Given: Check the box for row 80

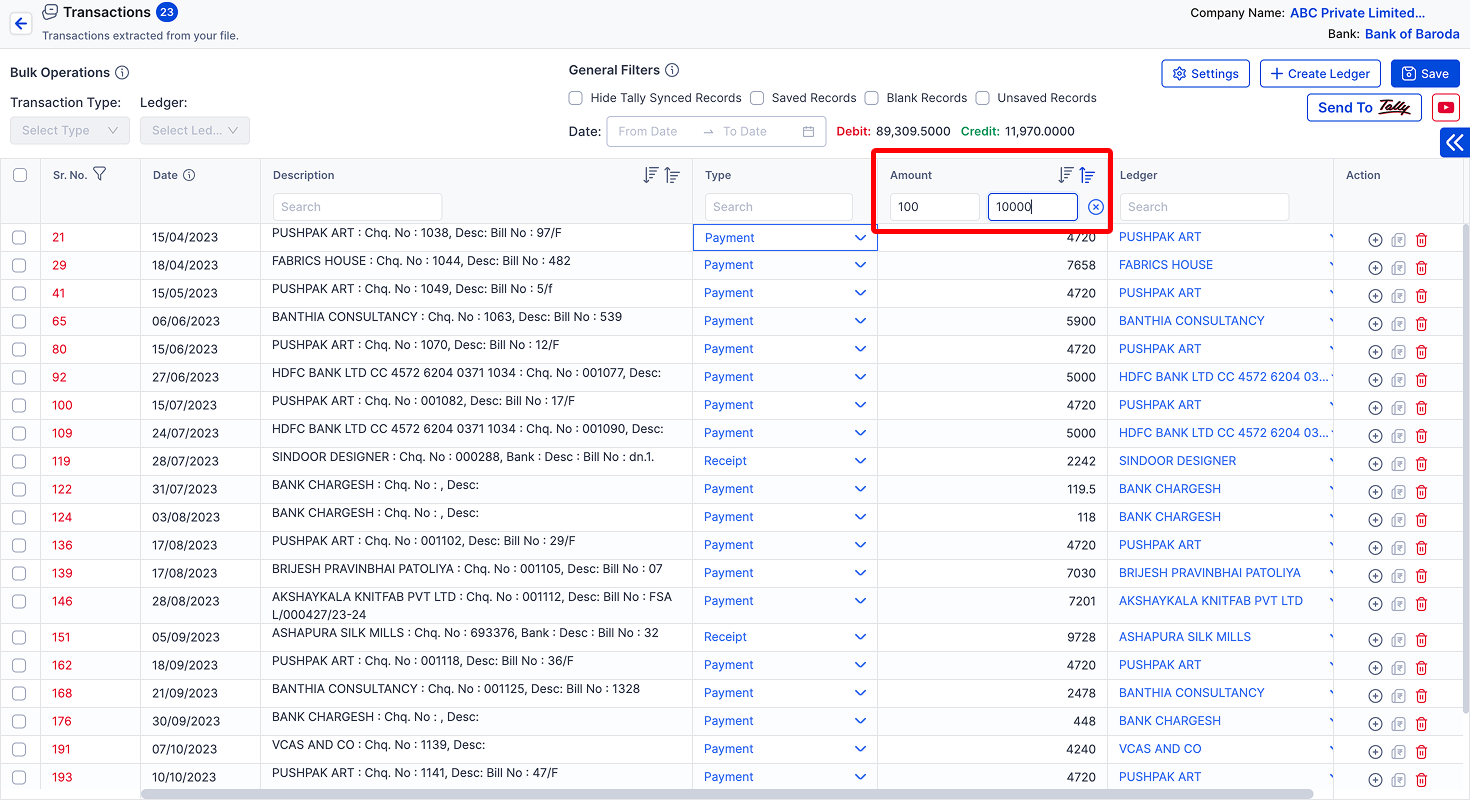Looking at the screenshot, I should [19, 349].
